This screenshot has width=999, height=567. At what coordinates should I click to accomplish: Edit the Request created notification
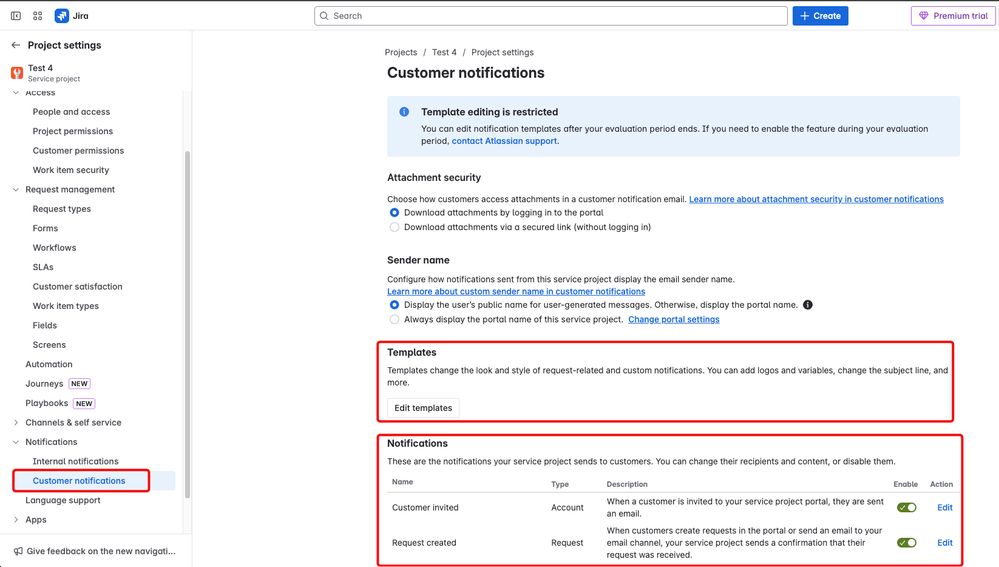(944, 543)
